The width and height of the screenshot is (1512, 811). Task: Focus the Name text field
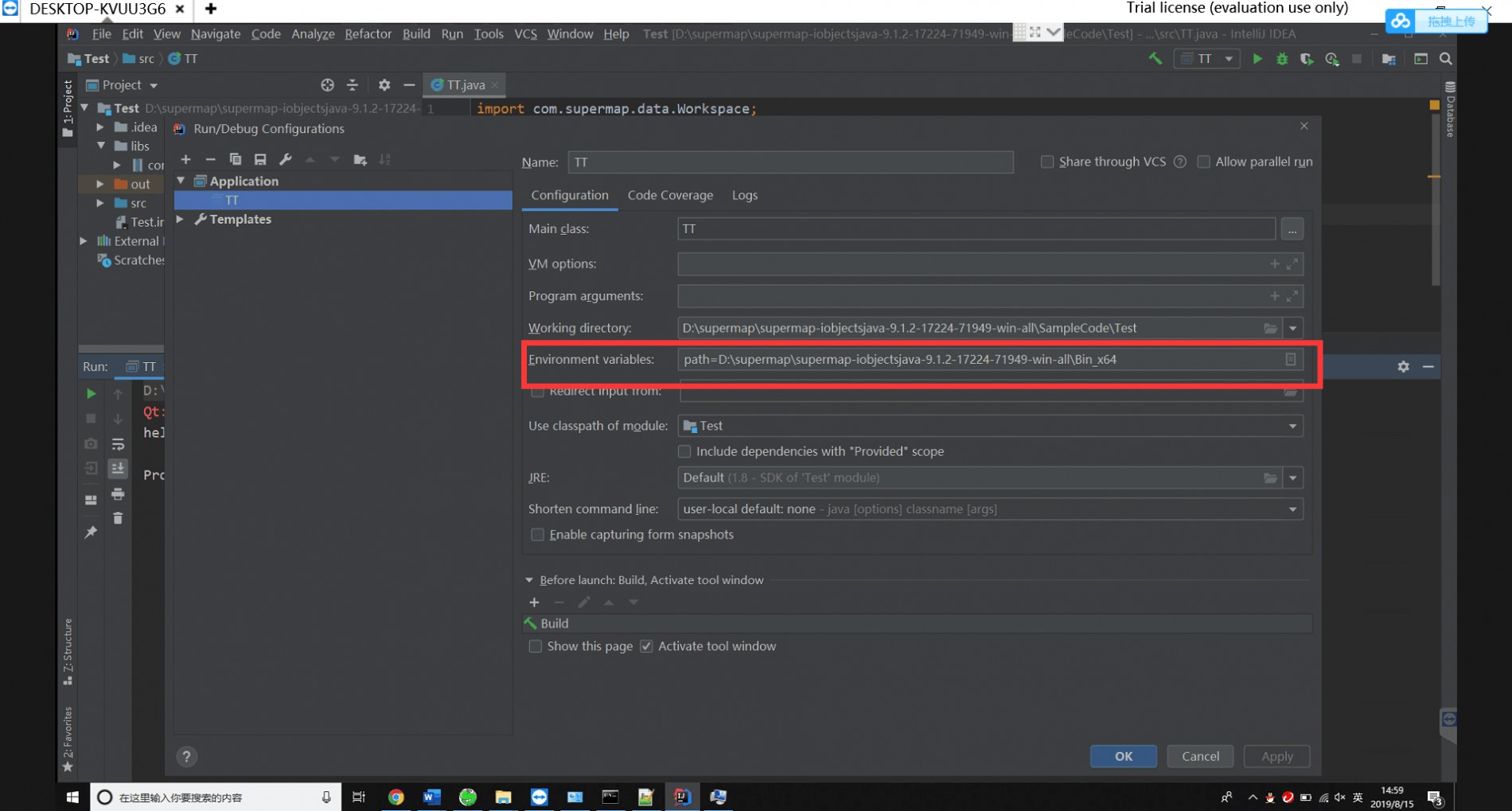791,162
